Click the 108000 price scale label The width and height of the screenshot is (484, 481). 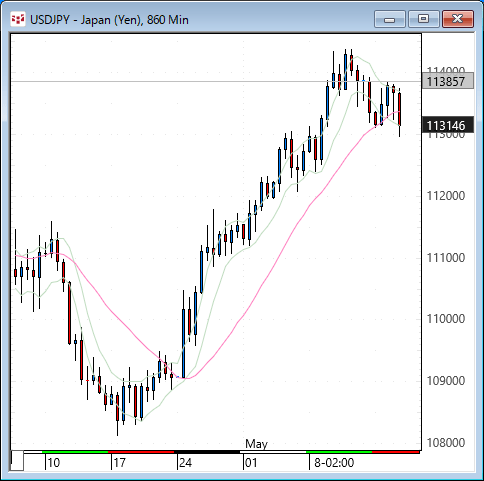(x=446, y=443)
